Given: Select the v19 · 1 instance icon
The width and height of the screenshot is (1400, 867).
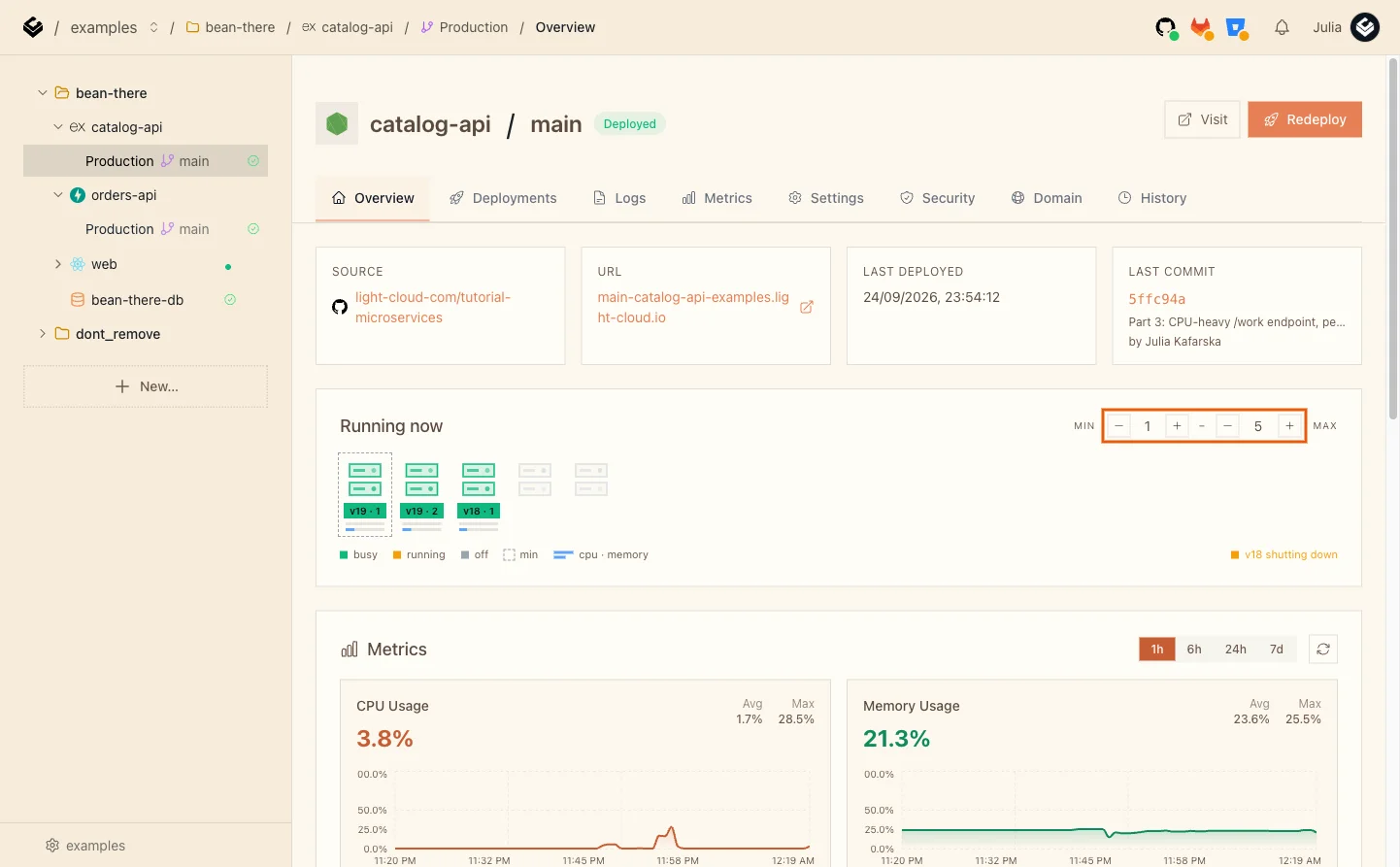Looking at the screenshot, I should [x=365, y=493].
